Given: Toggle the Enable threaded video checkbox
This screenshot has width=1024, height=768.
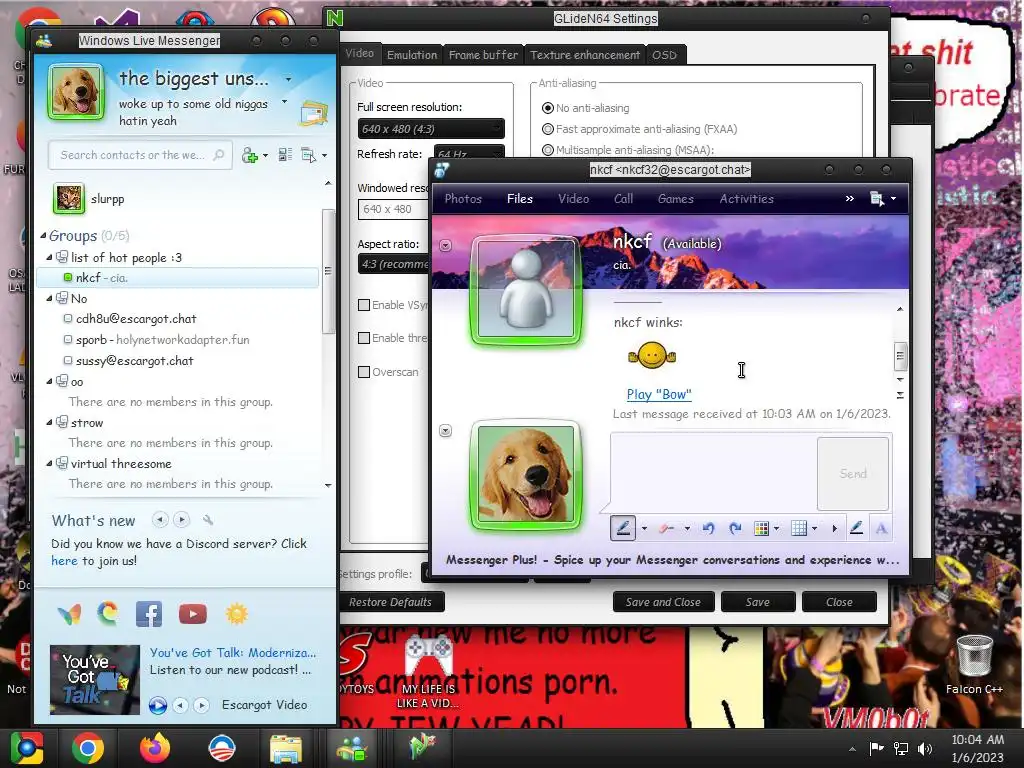Looking at the screenshot, I should point(364,338).
